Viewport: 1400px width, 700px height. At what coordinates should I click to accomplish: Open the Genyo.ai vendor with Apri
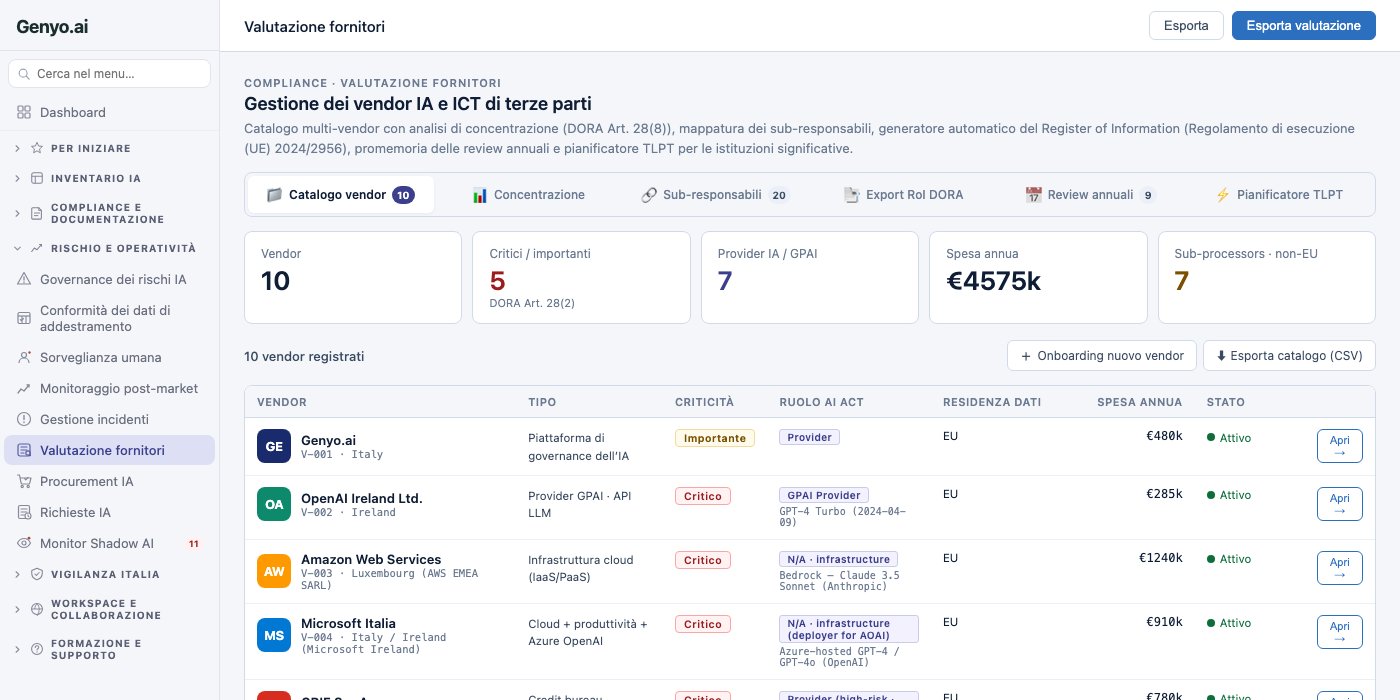click(x=1339, y=446)
